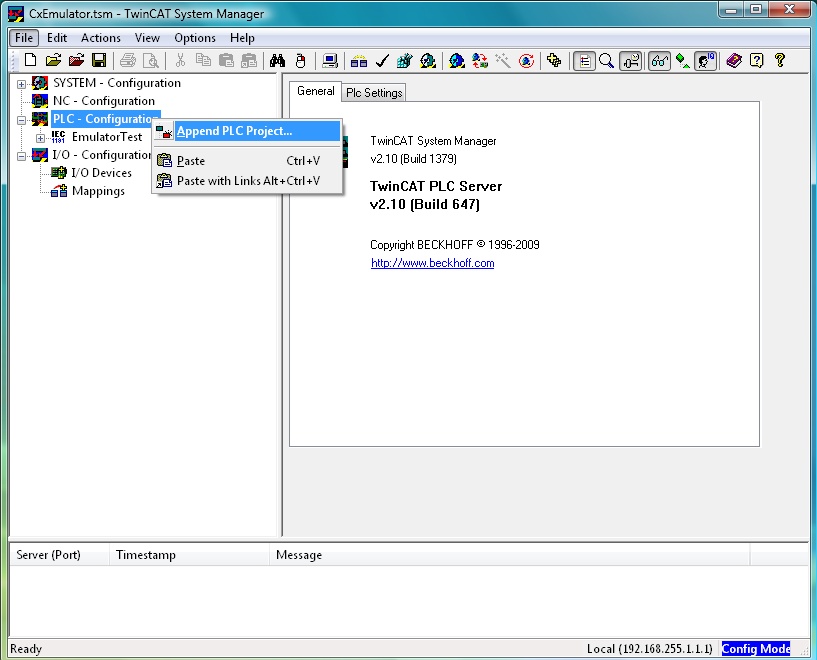This screenshot has height=660, width=817.
Task: Click the magic wand Scan Boxes icon
Action: point(503,60)
